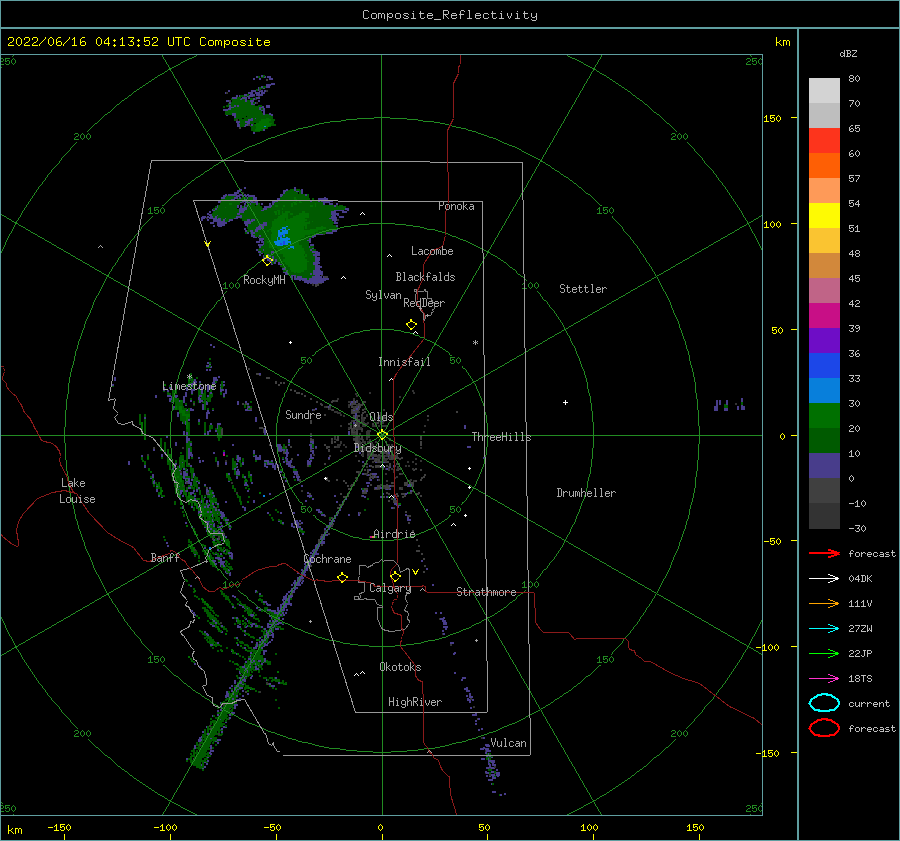Click the Stettler city label
Screen dimensions: 900x841
tap(583, 289)
